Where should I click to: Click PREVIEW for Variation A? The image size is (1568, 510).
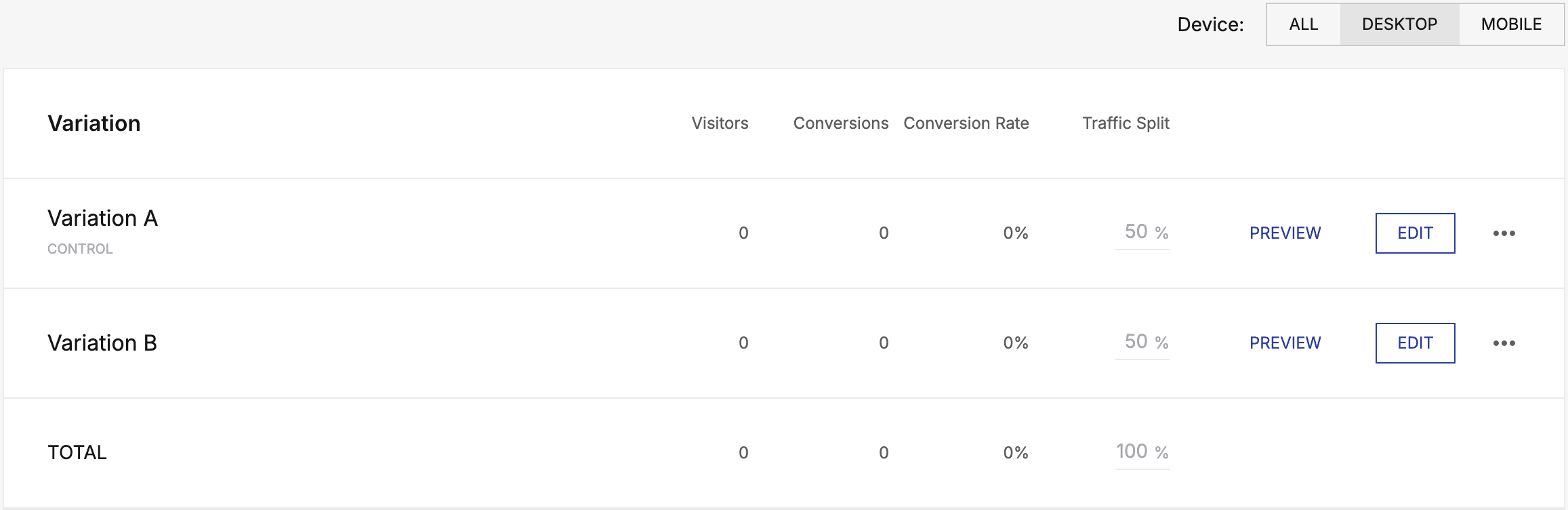(1285, 233)
